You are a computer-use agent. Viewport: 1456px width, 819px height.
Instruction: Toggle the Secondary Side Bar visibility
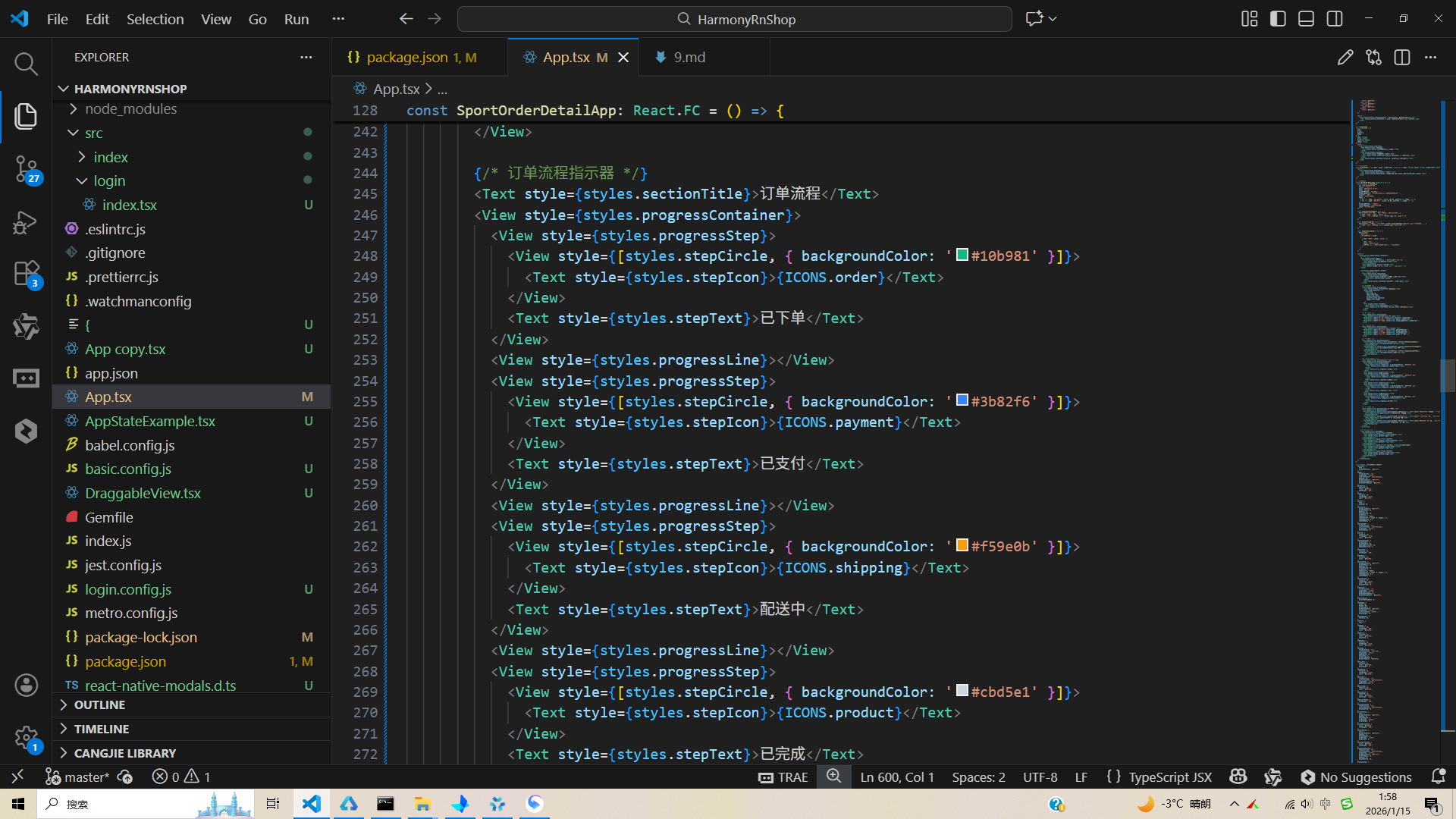click(1335, 19)
